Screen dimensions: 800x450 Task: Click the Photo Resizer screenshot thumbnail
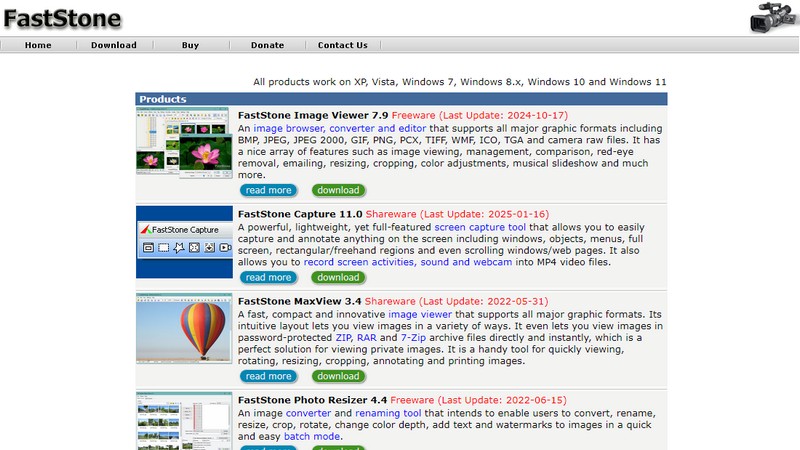184,421
